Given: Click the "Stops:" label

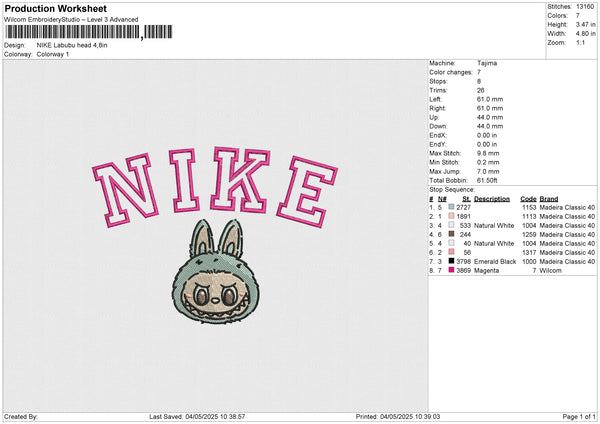Looking at the screenshot, I should [438, 81].
